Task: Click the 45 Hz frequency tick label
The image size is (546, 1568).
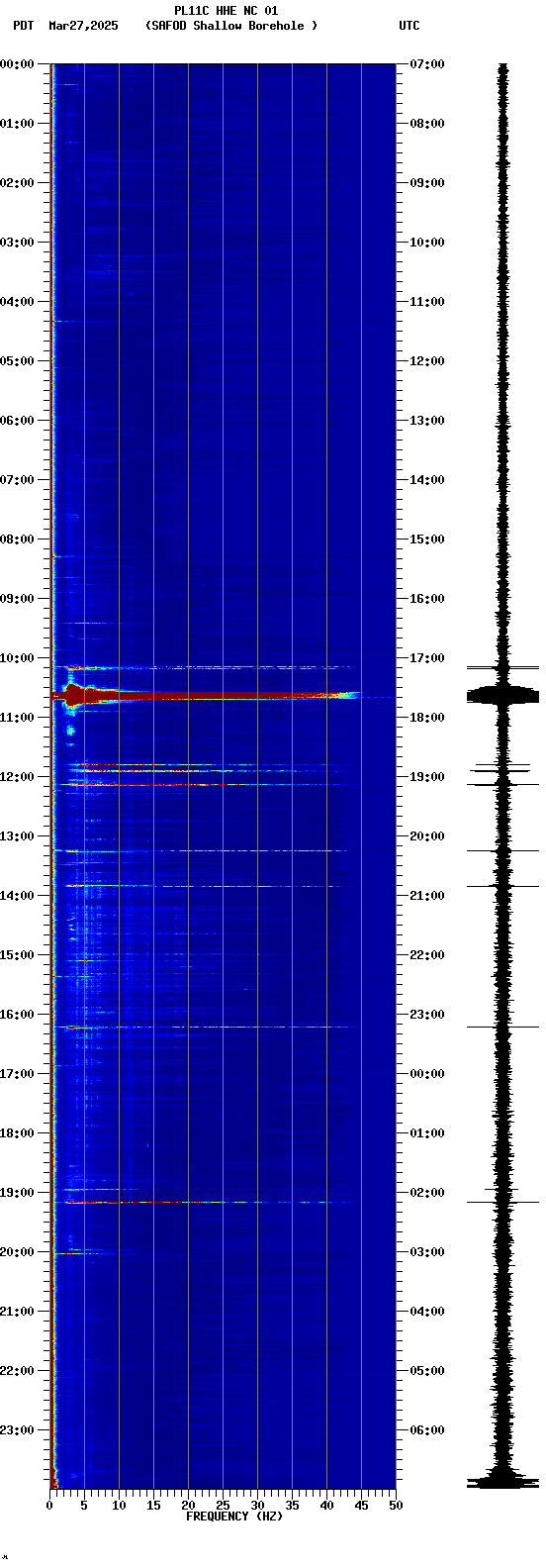Action: pyautogui.click(x=361, y=1506)
